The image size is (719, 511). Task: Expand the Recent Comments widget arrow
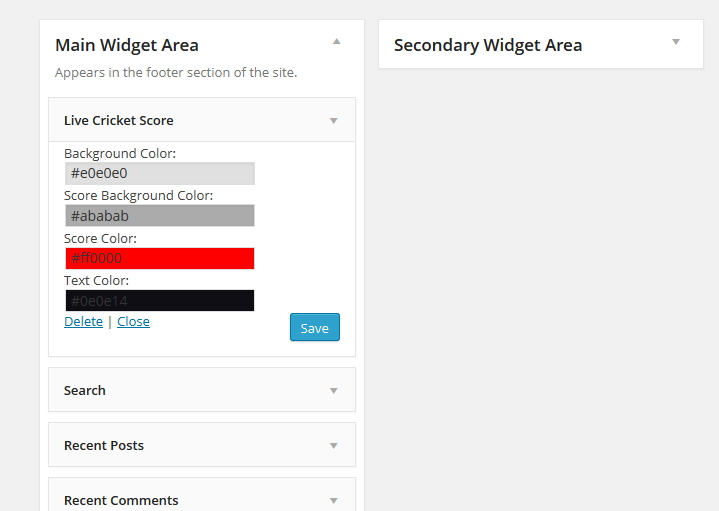click(x=334, y=500)
